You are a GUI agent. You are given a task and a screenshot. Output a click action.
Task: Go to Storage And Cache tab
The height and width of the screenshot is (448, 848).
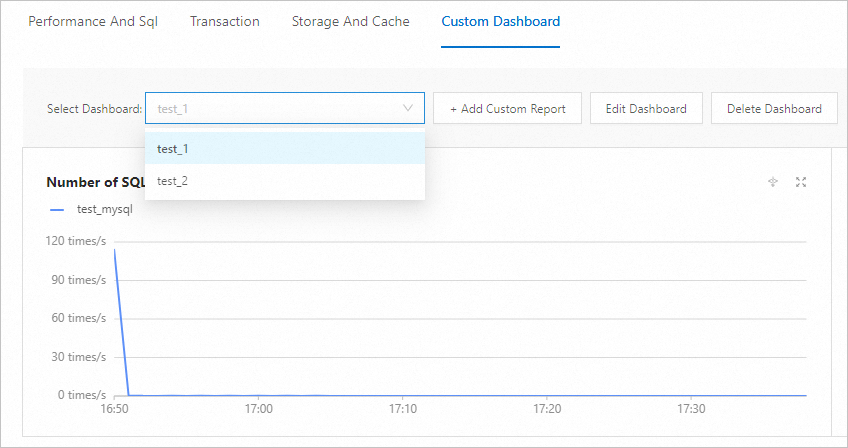point(350,21)
